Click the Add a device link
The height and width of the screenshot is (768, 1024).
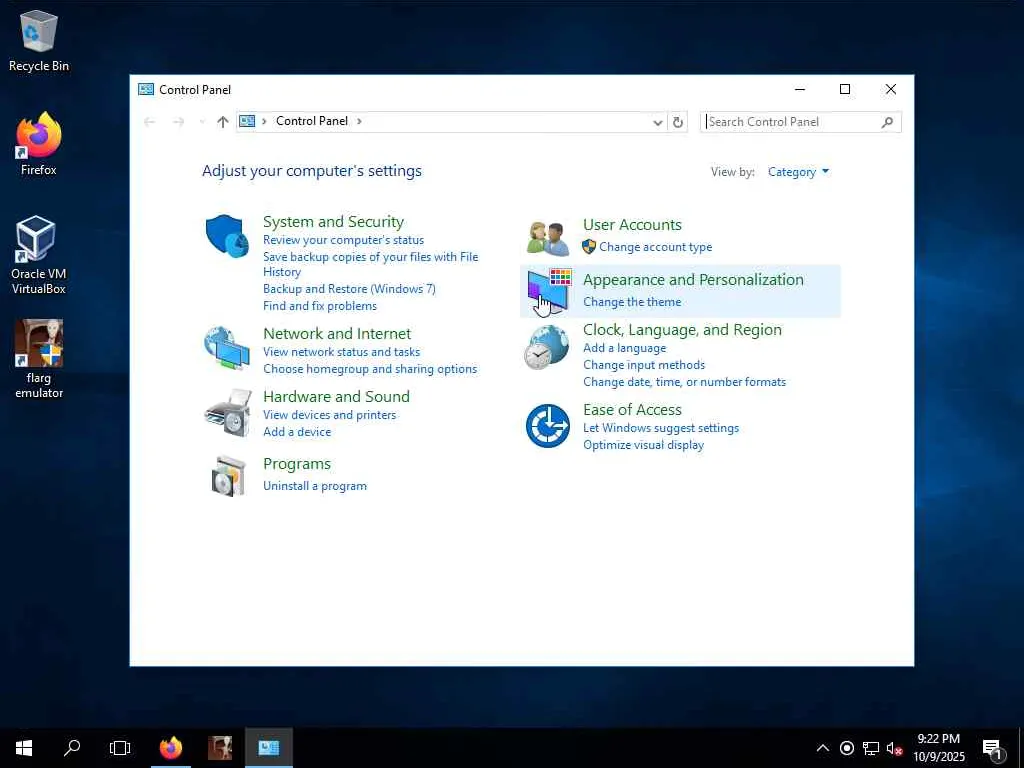coord(296,432)
